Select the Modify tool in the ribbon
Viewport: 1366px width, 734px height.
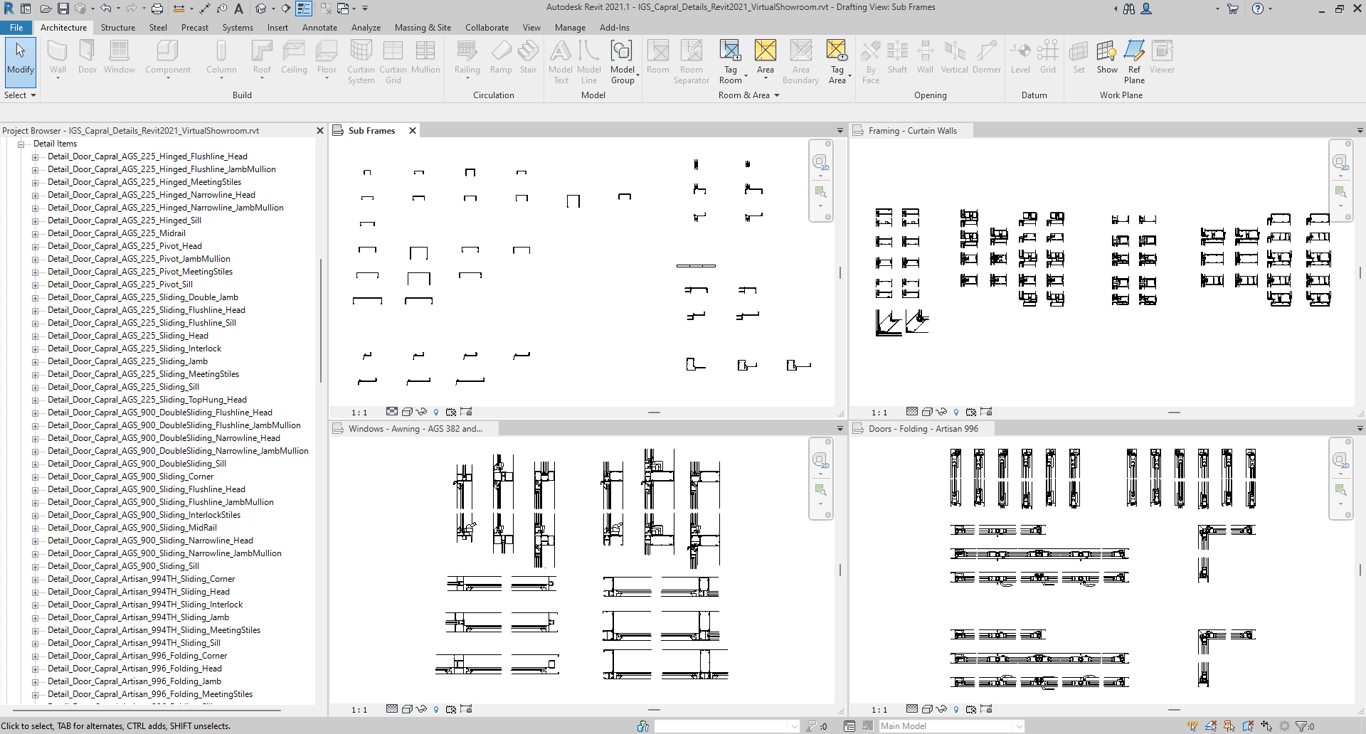(20, 60)
